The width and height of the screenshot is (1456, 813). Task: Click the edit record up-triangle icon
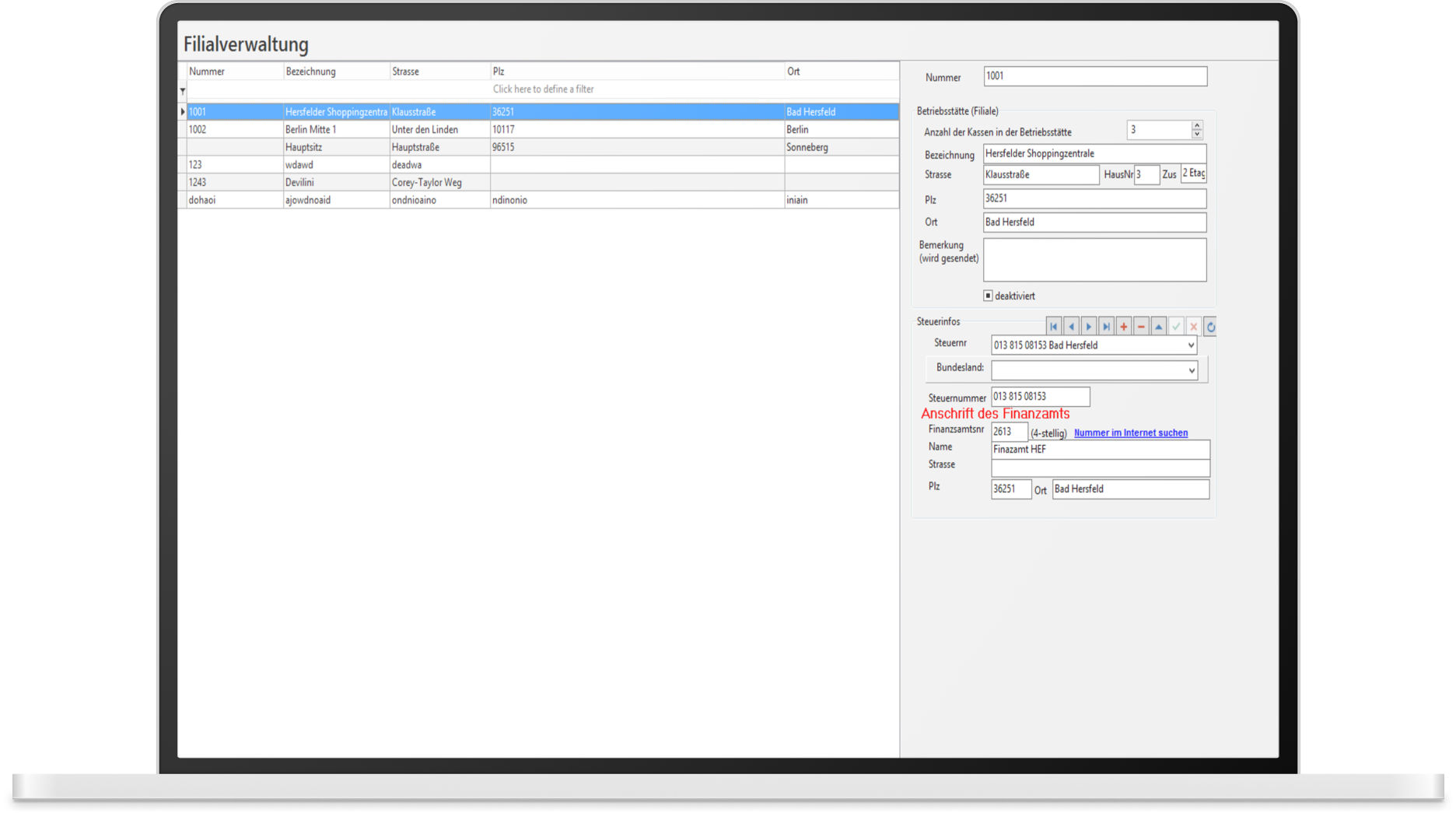tap(1159, 327)
